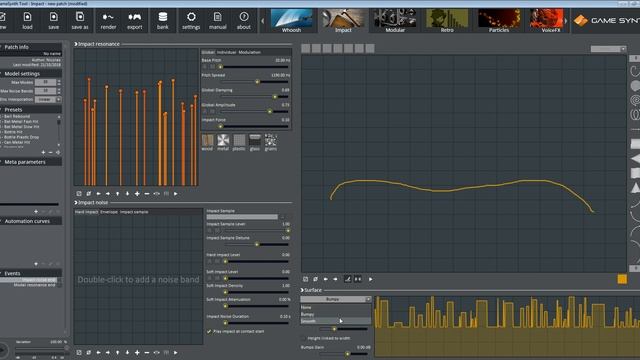Select the grains material icon

click(x=271, y=140)
